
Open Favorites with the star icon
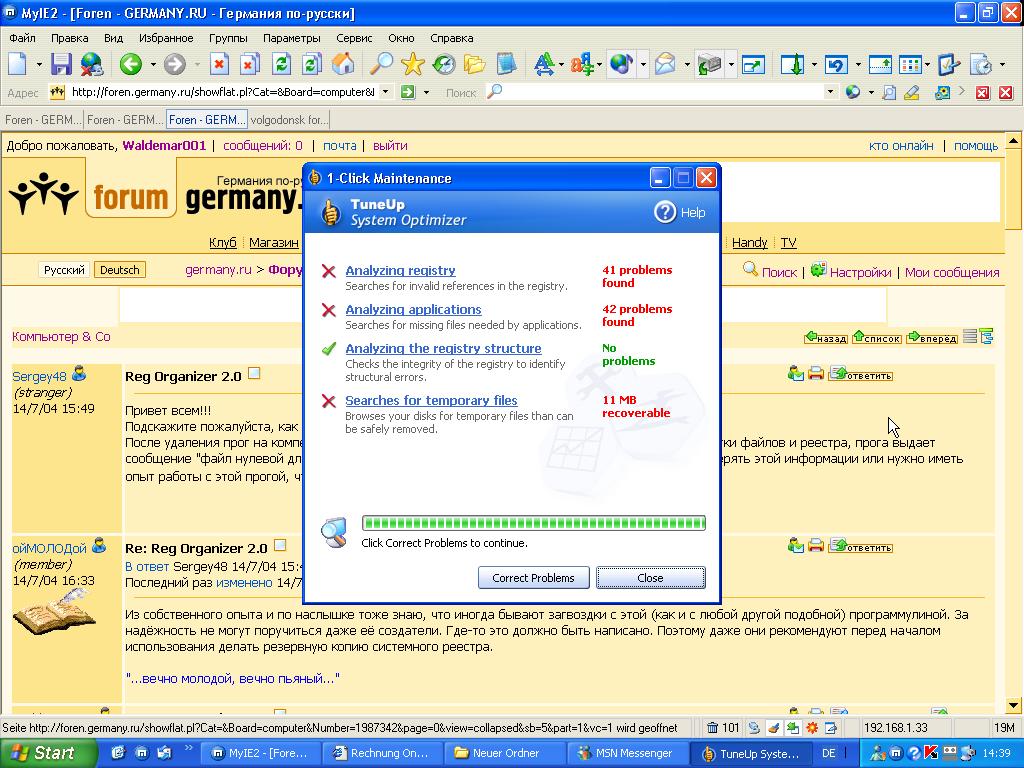click(x=413, y=64)
